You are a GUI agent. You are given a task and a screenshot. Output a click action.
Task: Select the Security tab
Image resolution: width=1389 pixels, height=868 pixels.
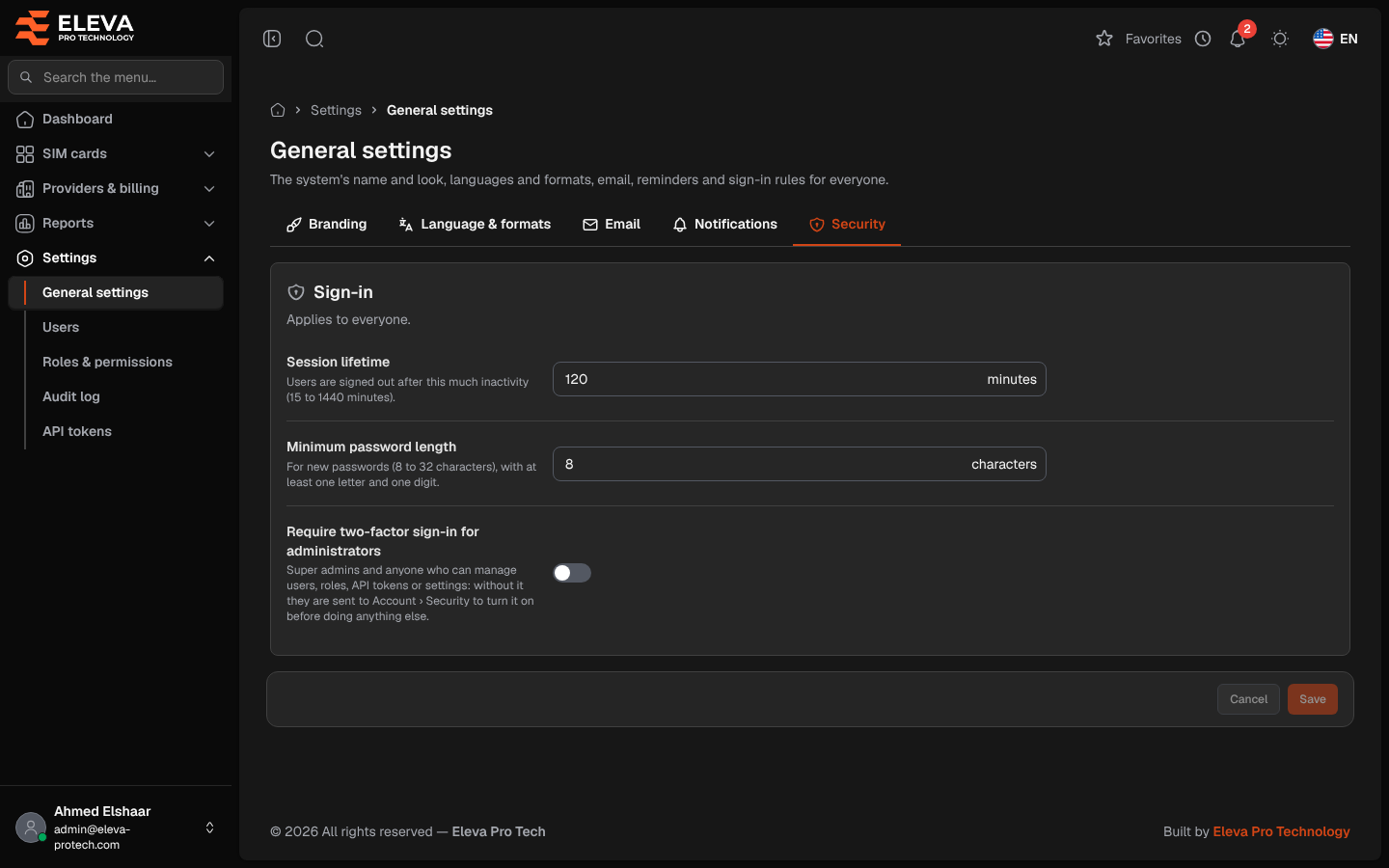847,224
